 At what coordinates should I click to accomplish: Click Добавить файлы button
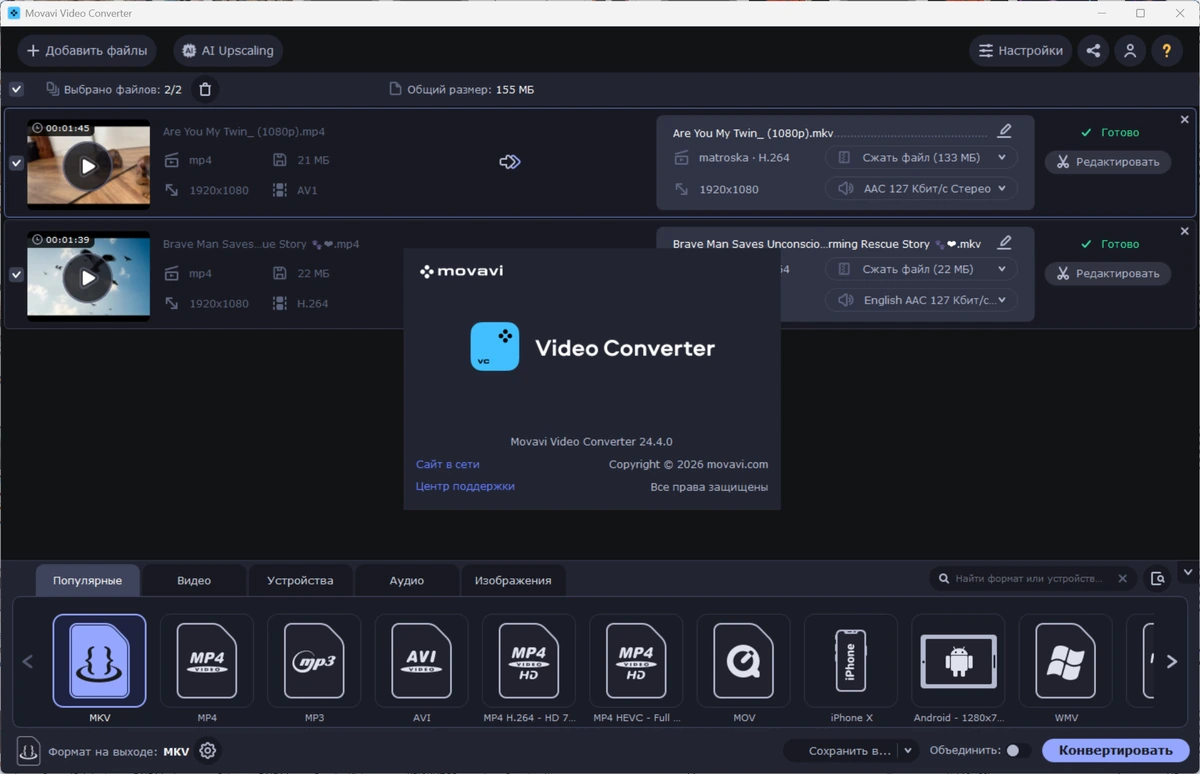tap(87, 50)
